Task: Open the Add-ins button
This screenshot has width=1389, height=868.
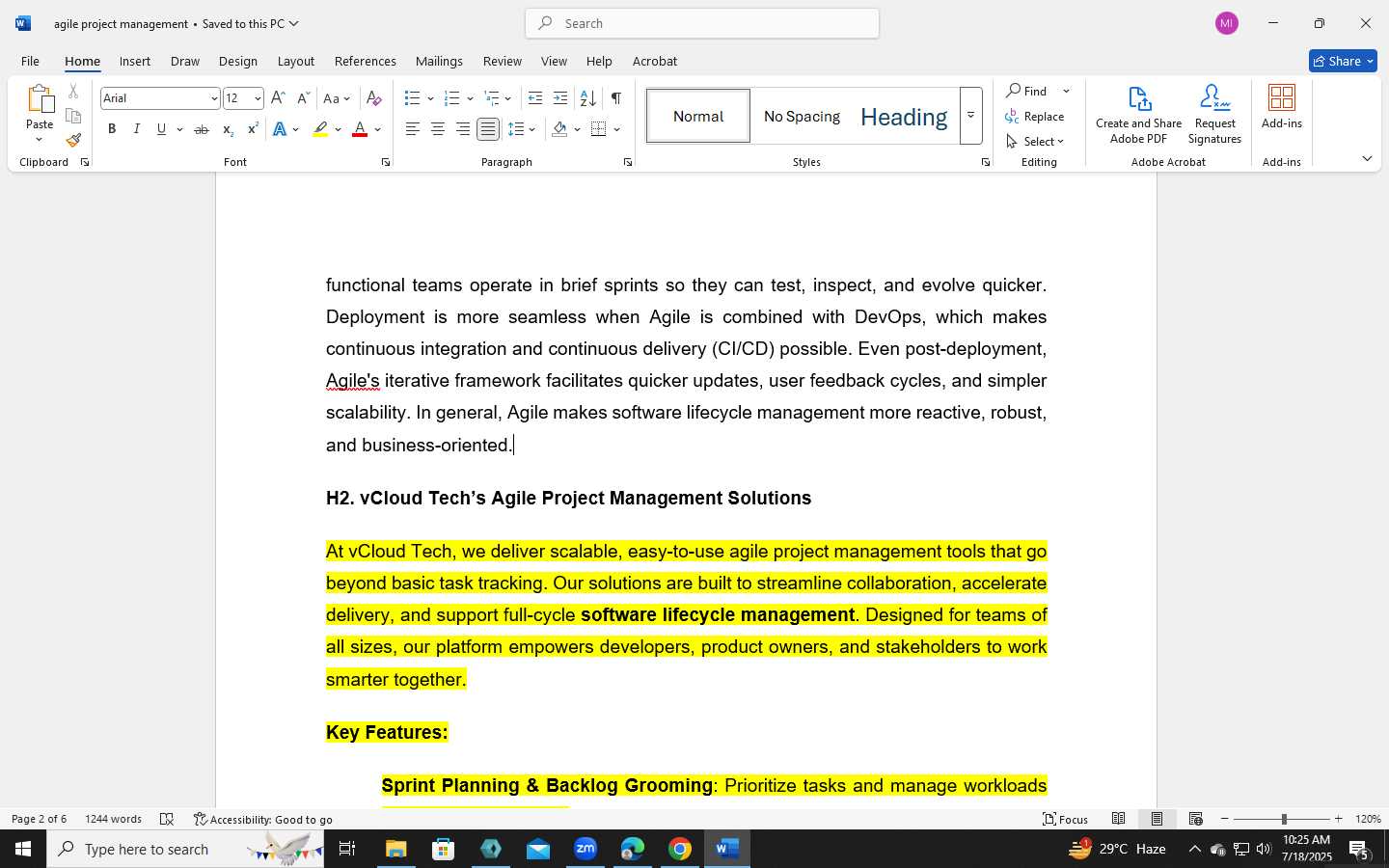Action: coord(1281,107)
